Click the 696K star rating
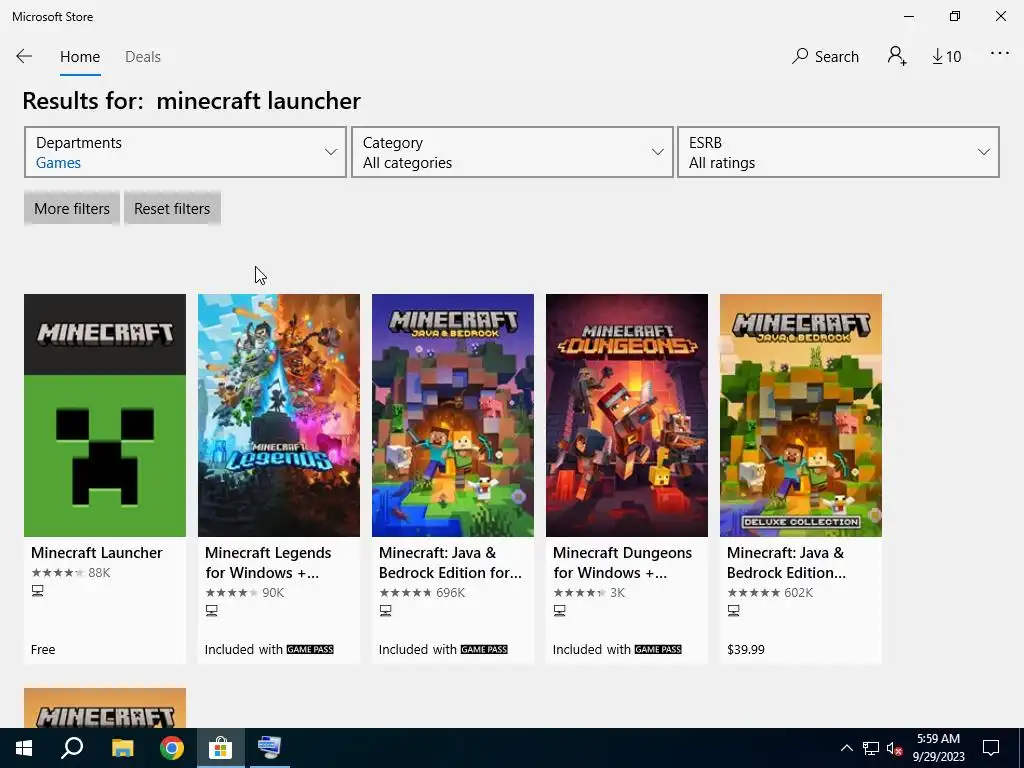The image size is (1024, 768). click(422, 593)
